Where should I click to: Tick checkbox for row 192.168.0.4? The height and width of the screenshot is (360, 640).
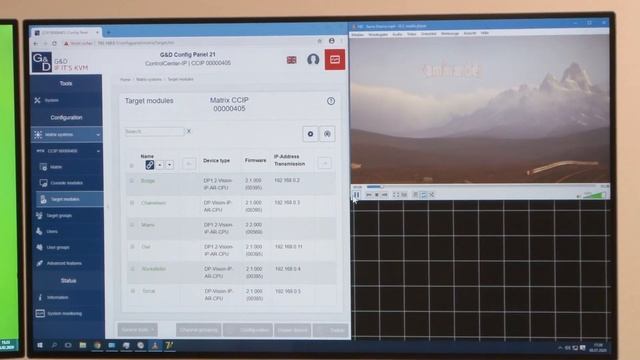click(x=132, y=269)
